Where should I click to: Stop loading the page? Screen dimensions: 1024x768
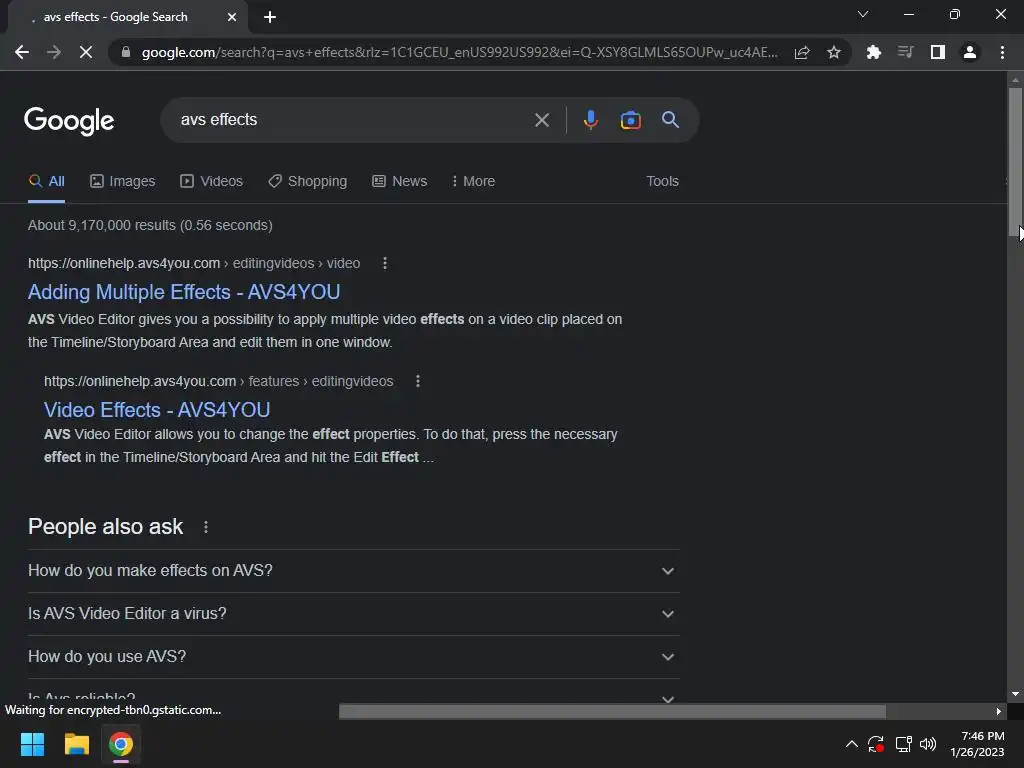(86, 52)
